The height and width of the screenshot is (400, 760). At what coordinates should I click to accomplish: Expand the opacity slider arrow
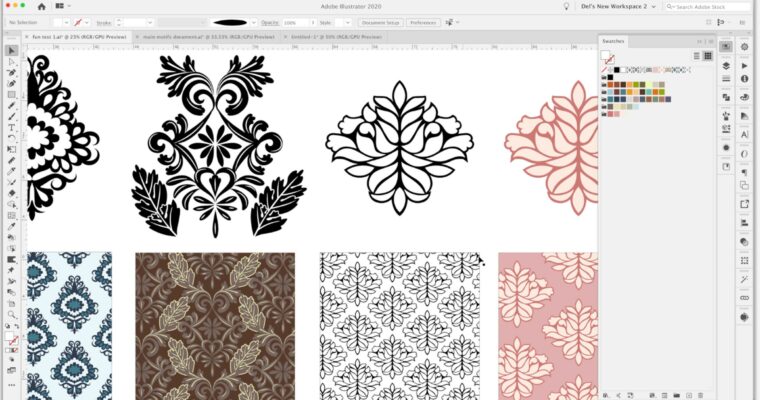(313, 22)
